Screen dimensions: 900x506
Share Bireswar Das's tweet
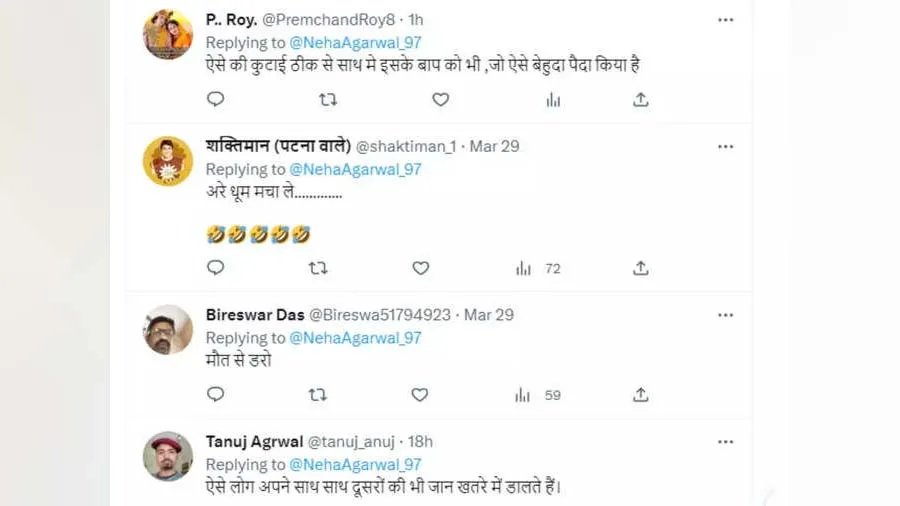641,395
